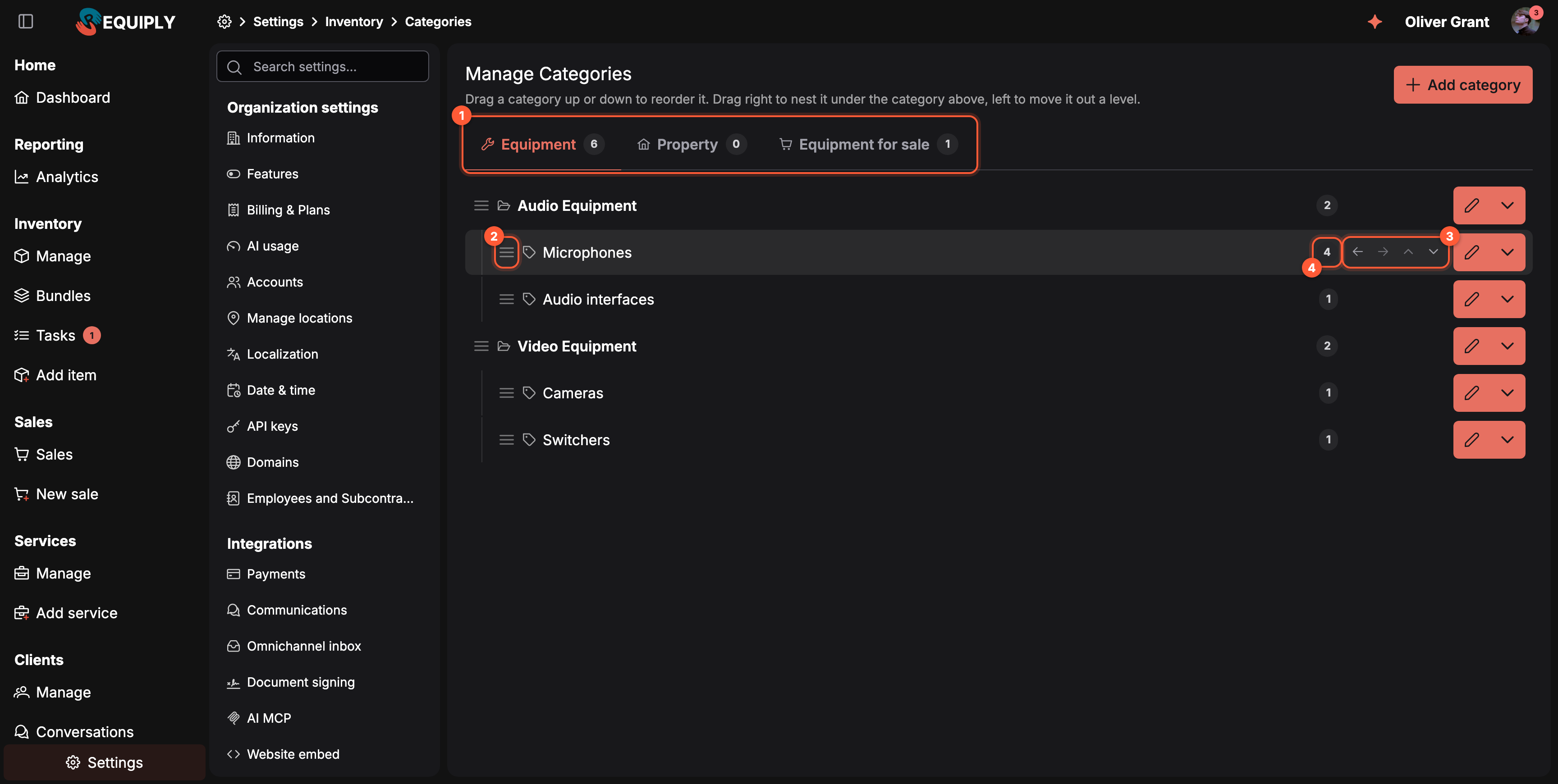
Task: Click the Audio Equipment drag handle
Action: point(481,205)
